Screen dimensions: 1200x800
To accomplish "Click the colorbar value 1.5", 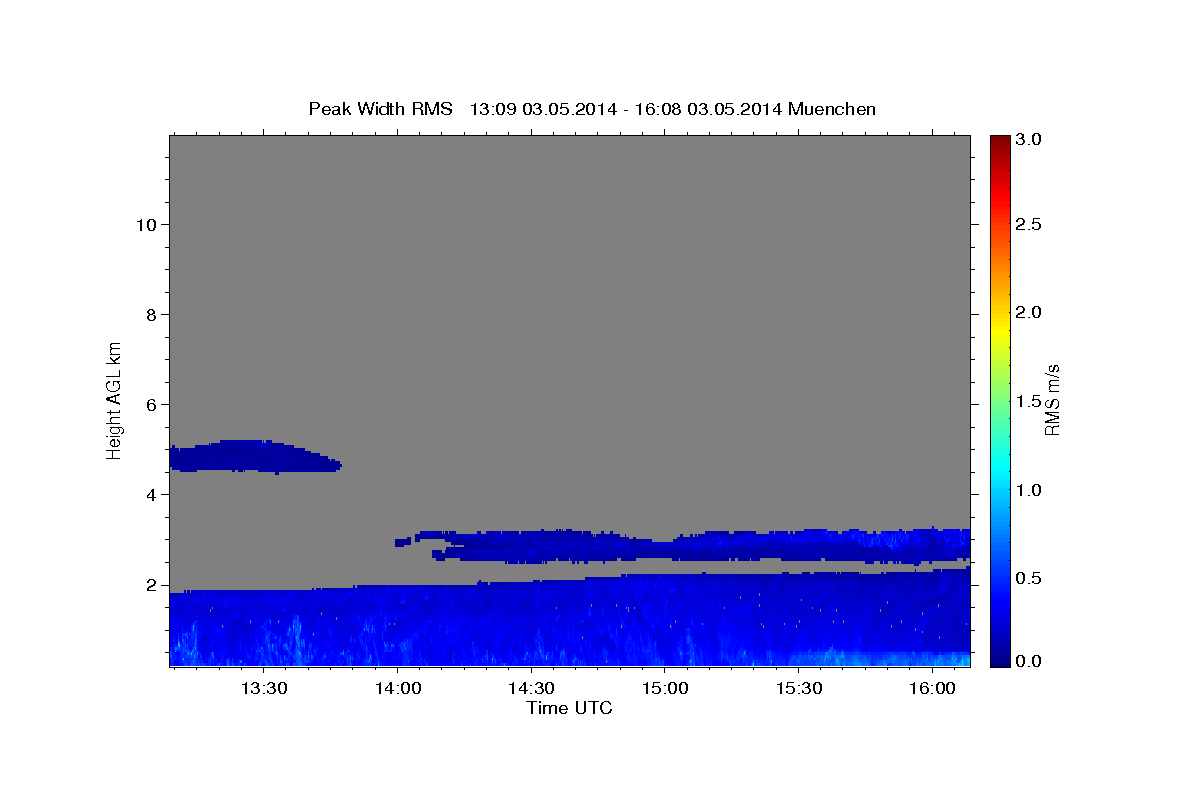I will [1030, 401].
